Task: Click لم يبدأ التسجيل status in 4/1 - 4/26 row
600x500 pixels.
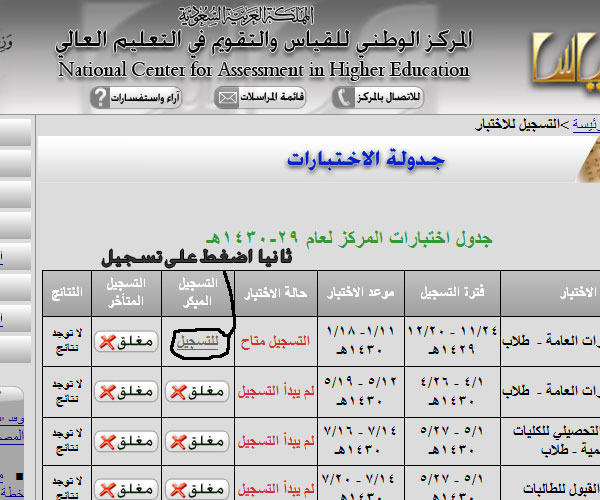Action: (276, 391)
